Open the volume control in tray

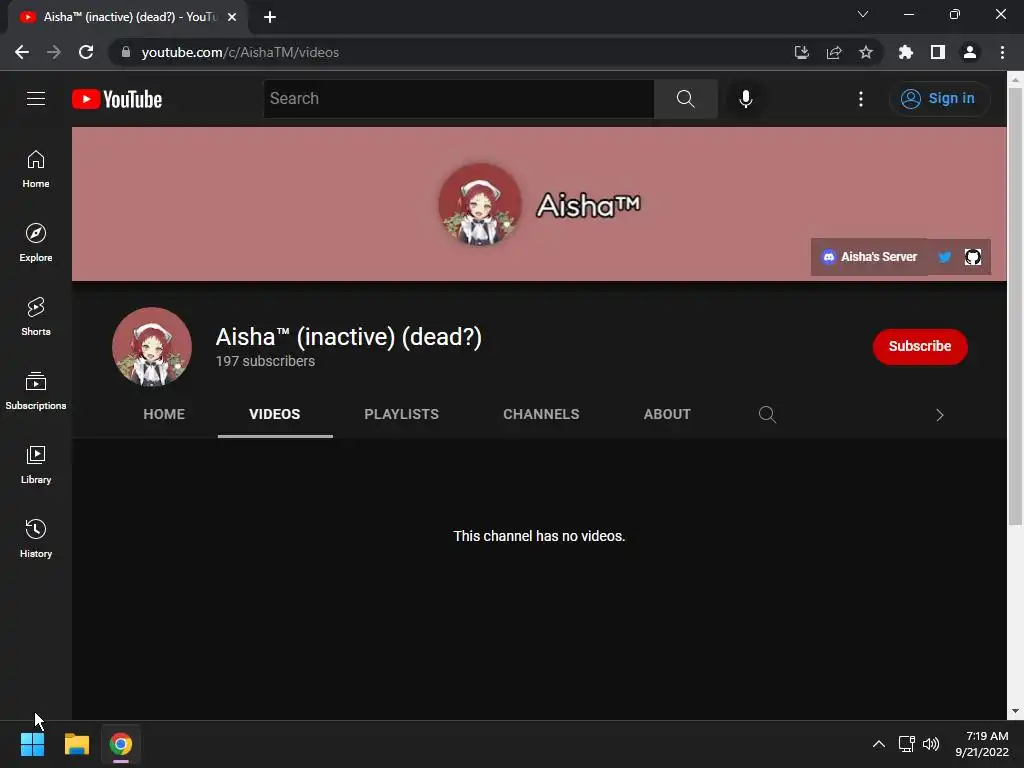click(x=931, y=744)
